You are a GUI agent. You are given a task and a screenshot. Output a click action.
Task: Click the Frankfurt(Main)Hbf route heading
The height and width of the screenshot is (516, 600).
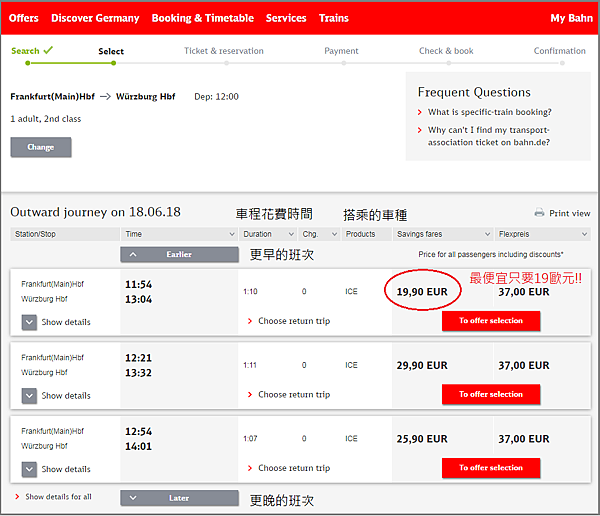[52, 96]
